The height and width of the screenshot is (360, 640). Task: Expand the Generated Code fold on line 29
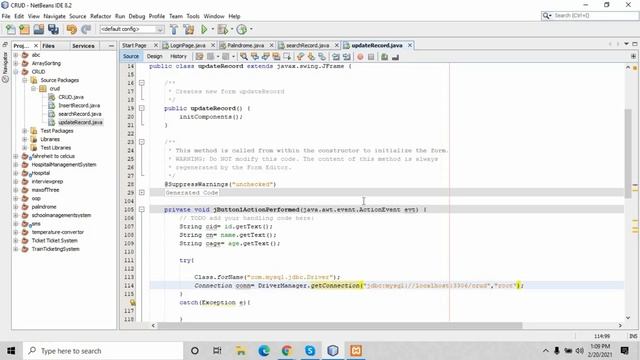[142, 193]
